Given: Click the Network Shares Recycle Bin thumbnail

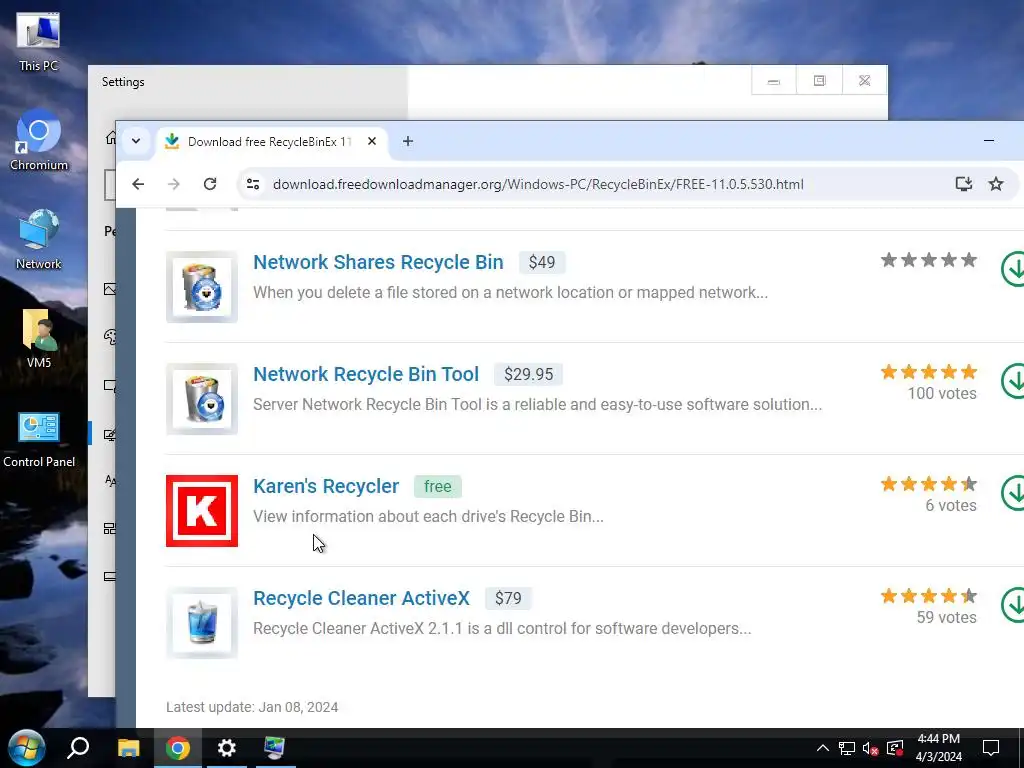Looking at the screenshot, I should [202, 287].
